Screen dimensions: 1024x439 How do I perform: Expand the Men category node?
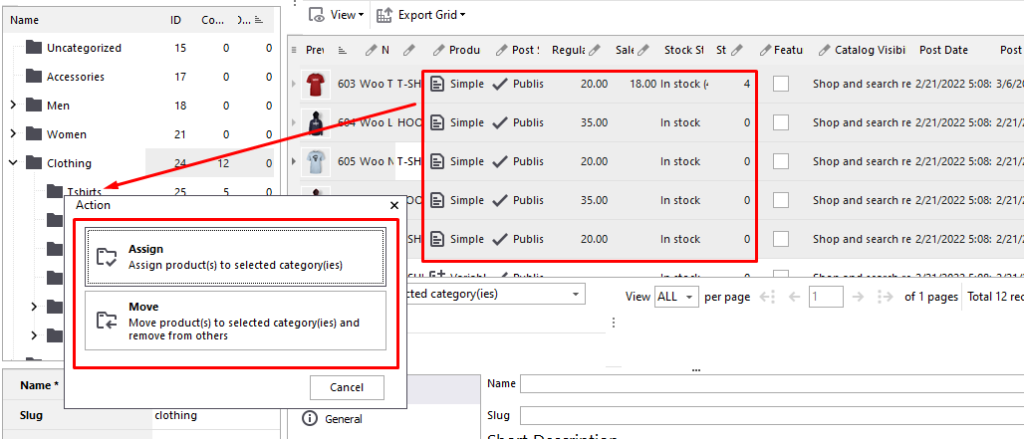coord(13,105)
